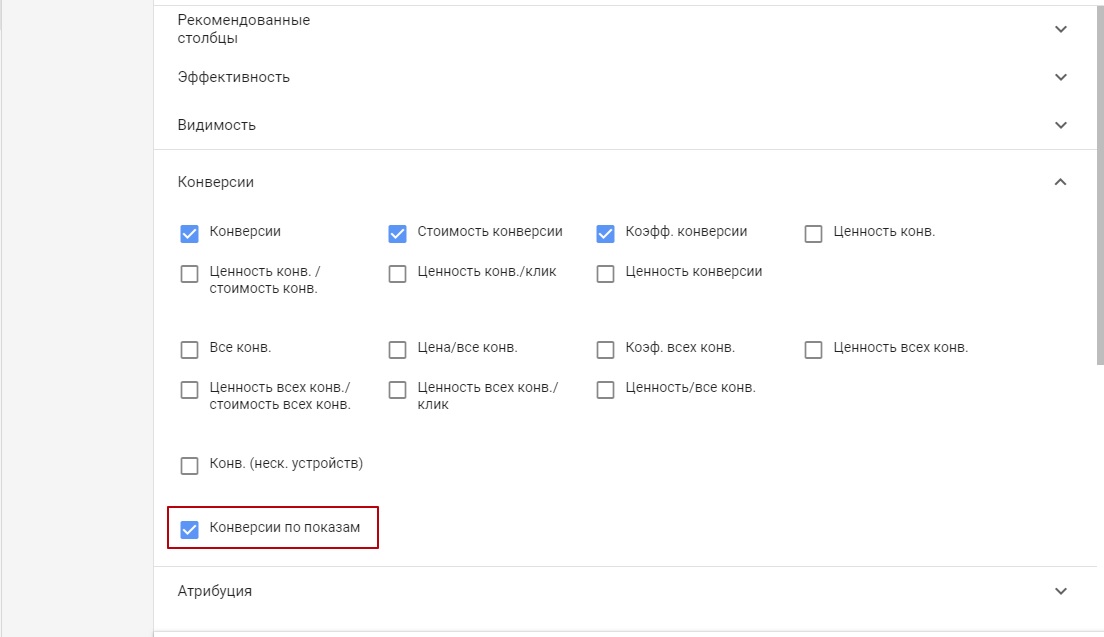1104x637 pixels.
Task: Click the Ценность всех конв. label
Action: pyautogui.click(x=901, y=348)
